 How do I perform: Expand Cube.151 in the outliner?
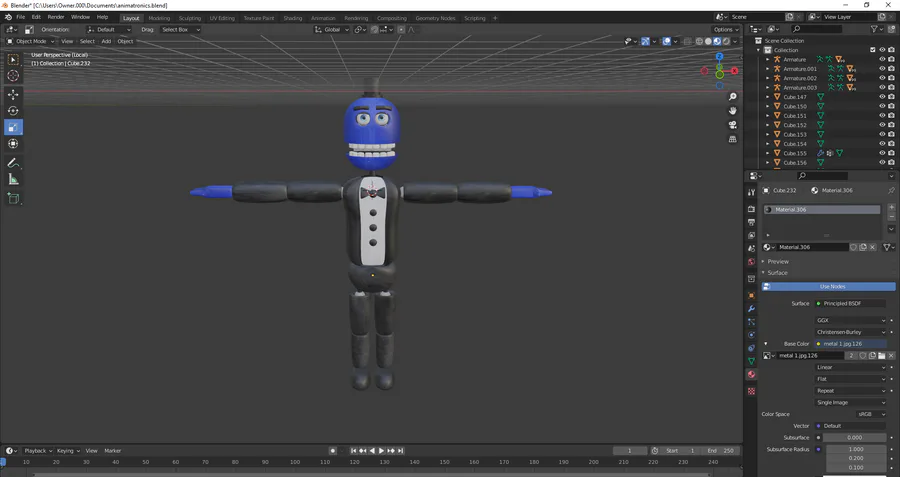pos(768,116)
